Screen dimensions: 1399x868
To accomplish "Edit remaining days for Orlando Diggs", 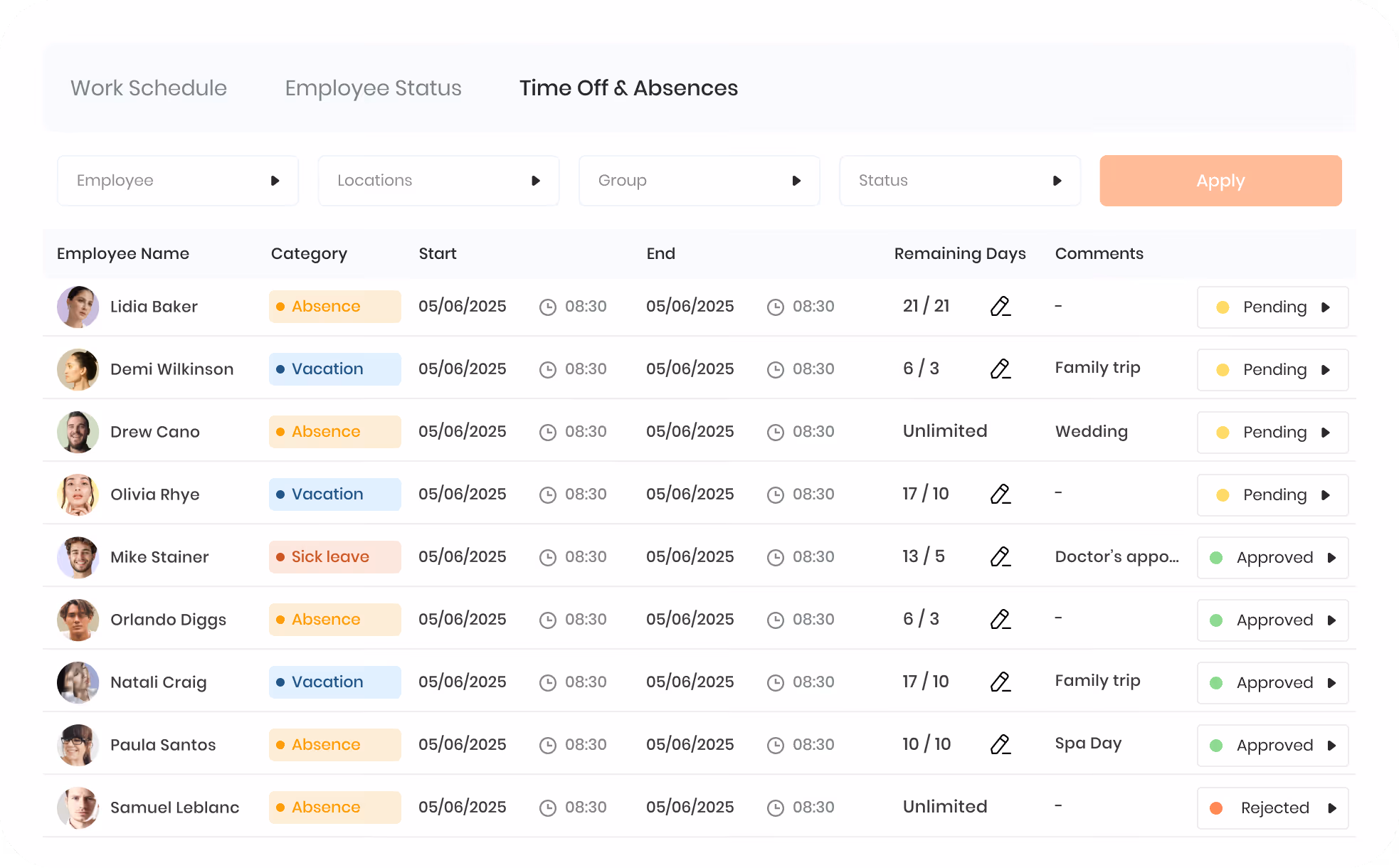I will (1001, 620).
